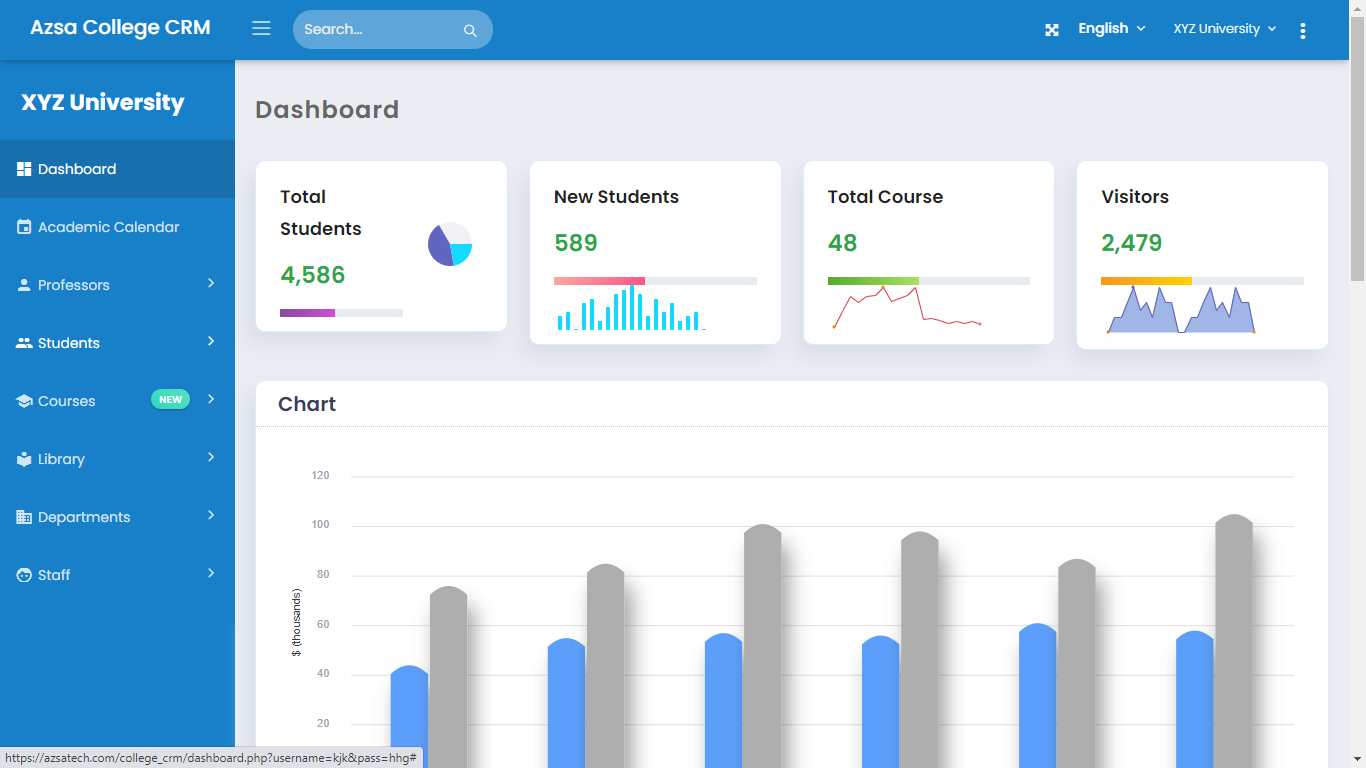Expand the Professors submenu chevron

211,284
